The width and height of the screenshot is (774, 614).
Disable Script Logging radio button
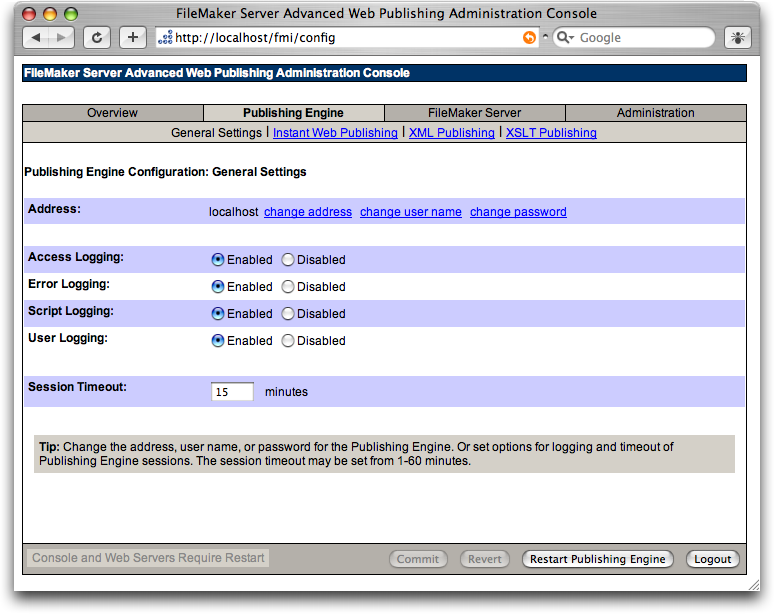point(288,313)
